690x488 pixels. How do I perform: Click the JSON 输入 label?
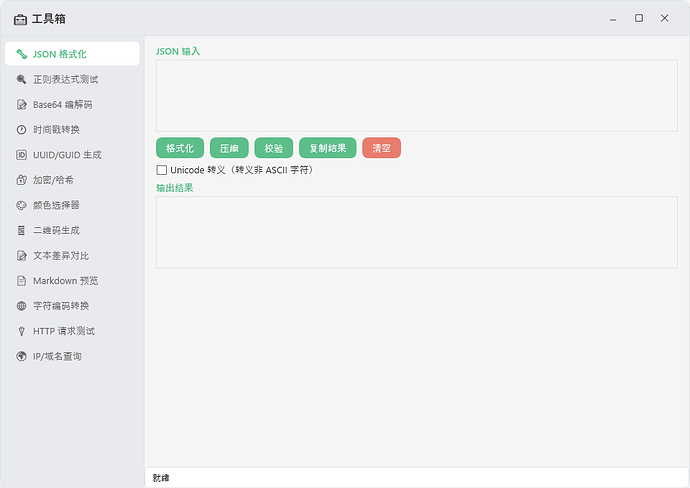(178, 51)
